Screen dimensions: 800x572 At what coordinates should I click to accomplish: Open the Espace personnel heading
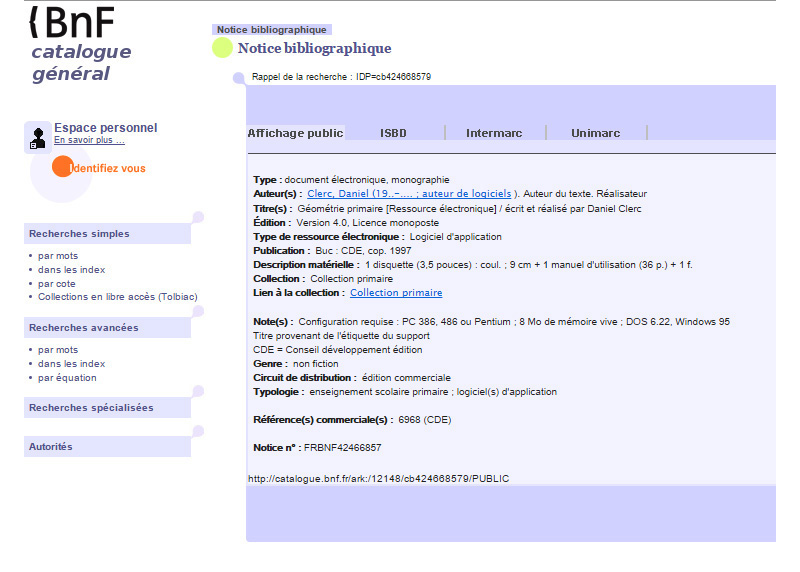click(x=106, y=128)
